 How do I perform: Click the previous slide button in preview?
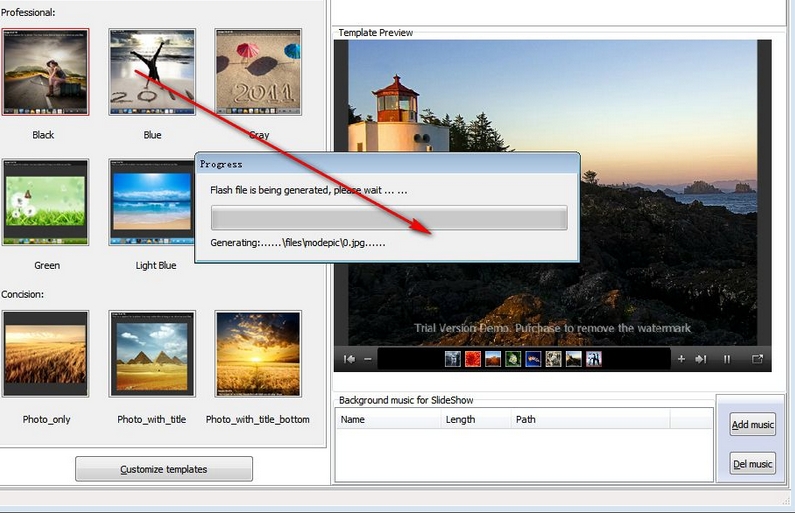(350, 359)
